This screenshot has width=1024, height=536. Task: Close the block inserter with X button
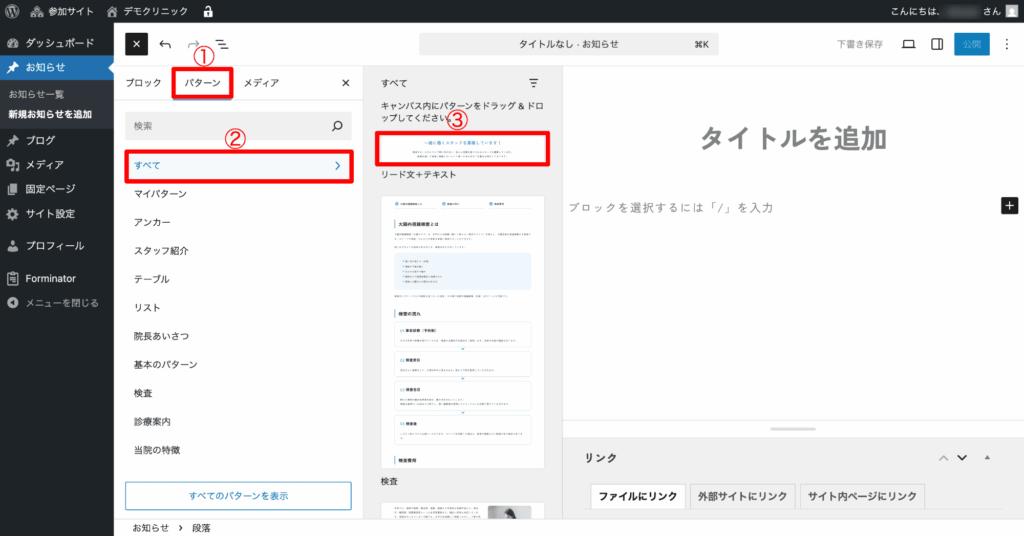tap(137, 45)
